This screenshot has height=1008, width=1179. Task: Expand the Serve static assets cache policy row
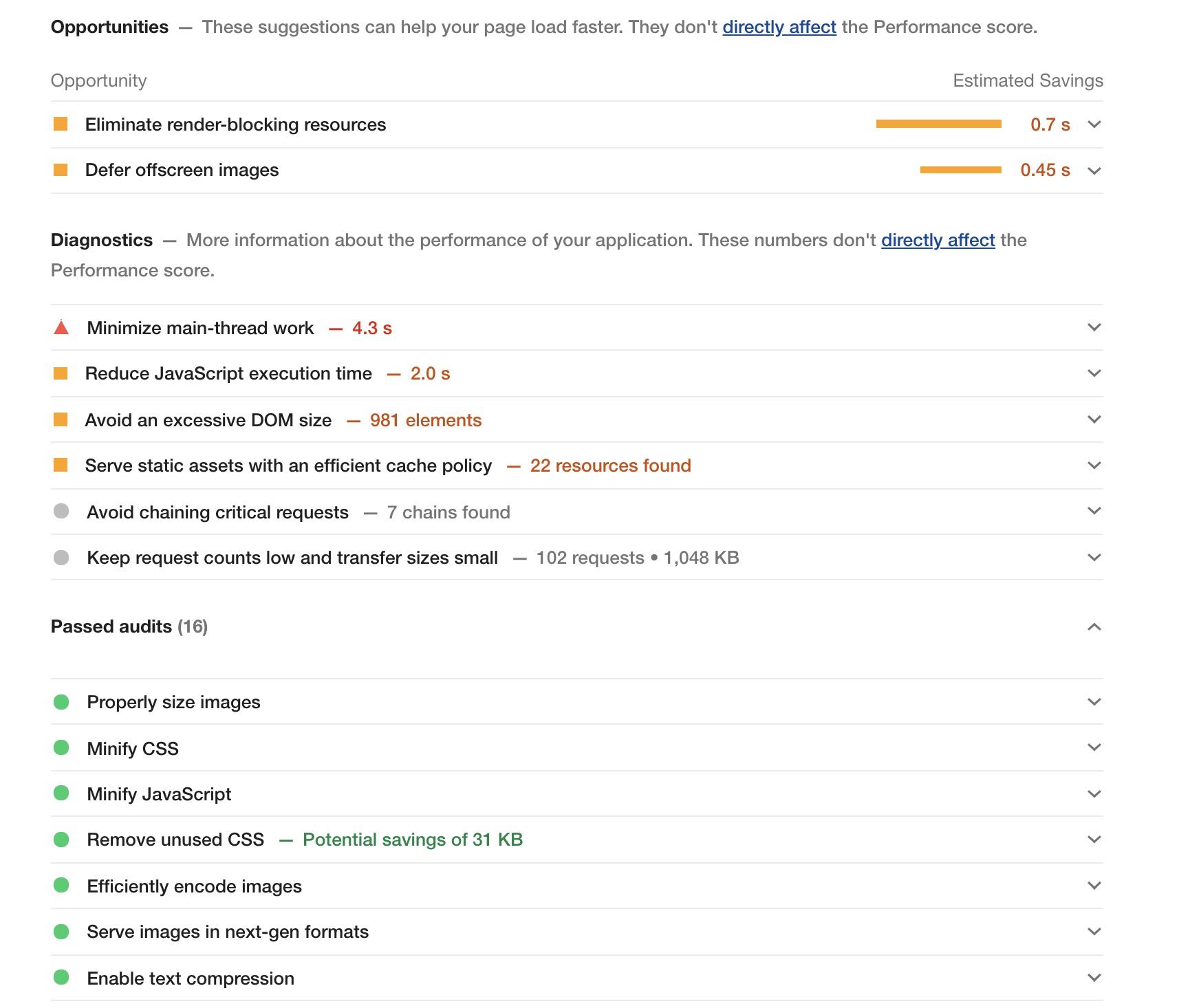pos(1094,465)
